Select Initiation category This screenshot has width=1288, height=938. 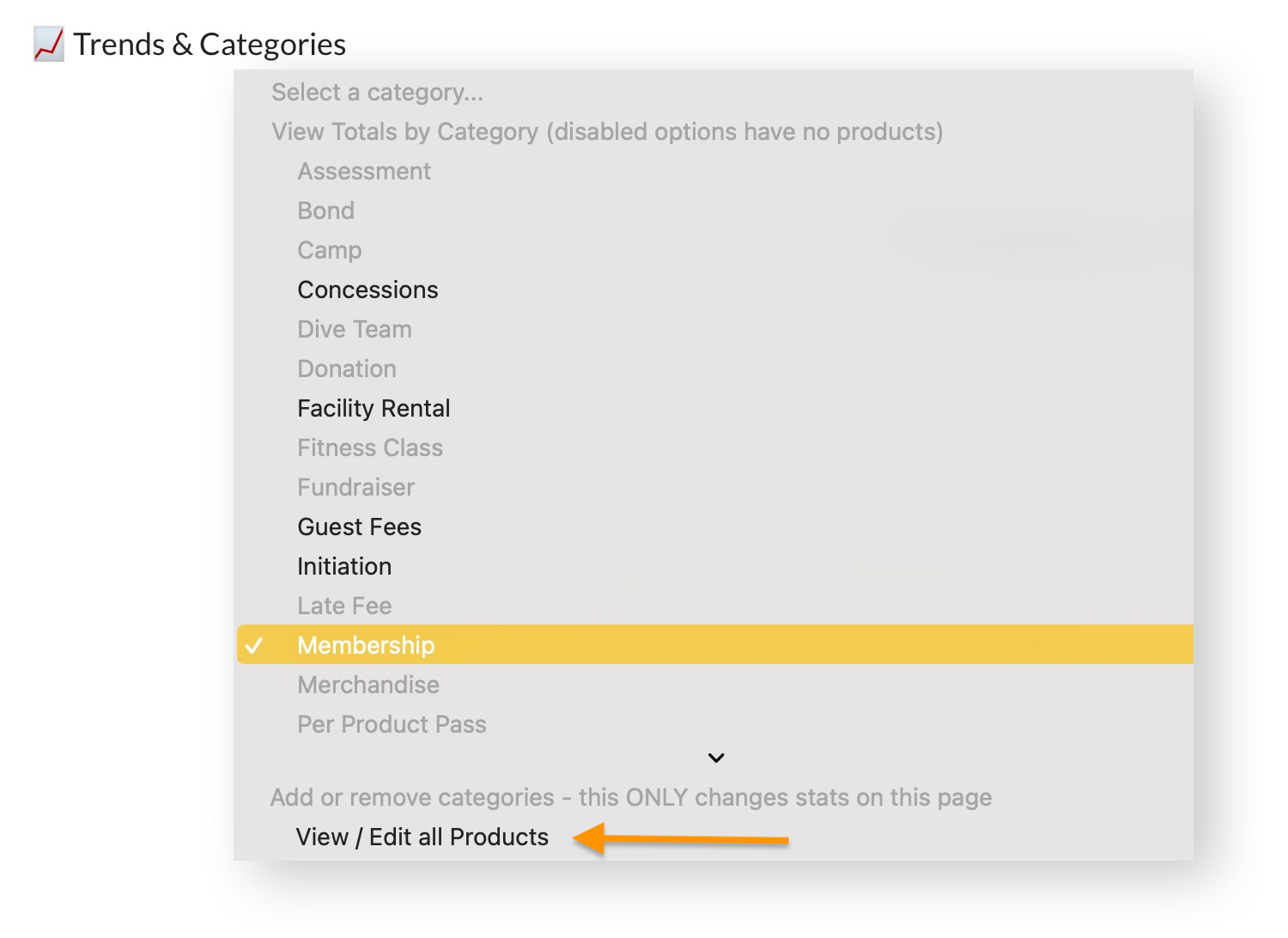click(344, 567)
